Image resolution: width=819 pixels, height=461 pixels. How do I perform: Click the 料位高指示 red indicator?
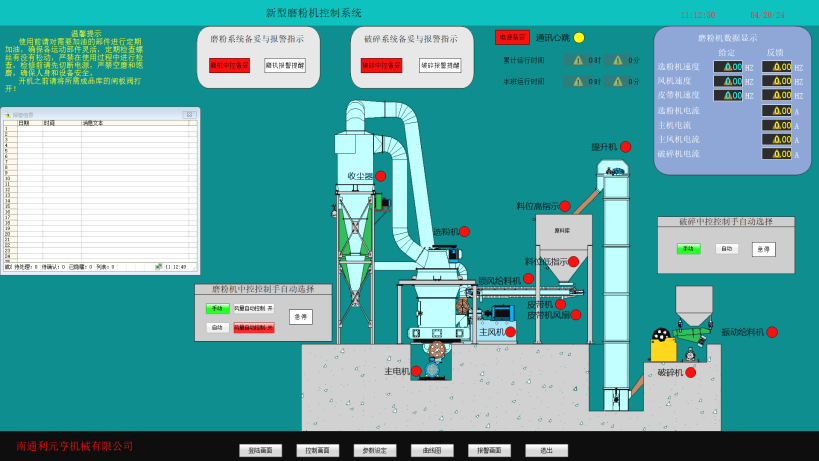click(x=565, y=206)
